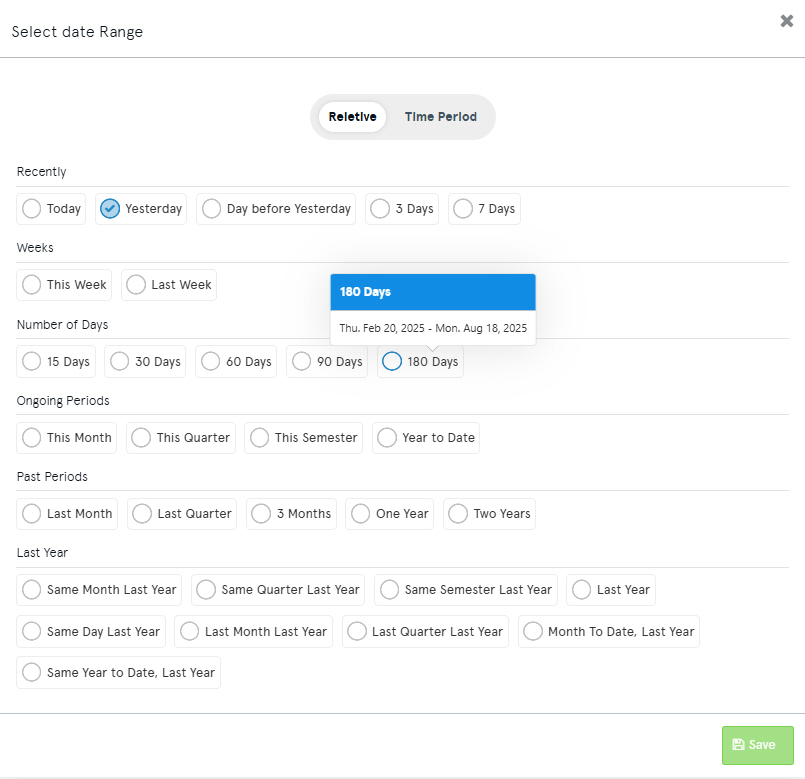Choose This Week radio button

pos(64,285)
